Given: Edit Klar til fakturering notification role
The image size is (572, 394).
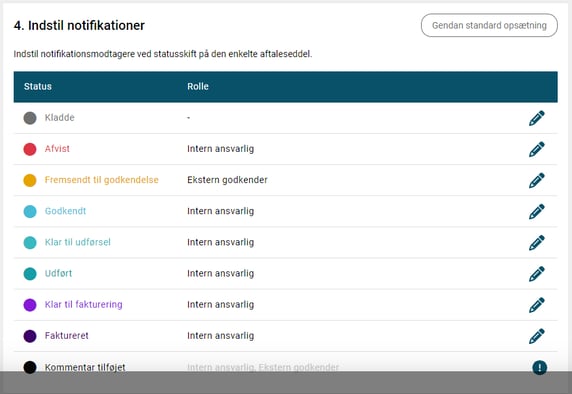Looking at the screenshot, I should (x=537, y=305).
